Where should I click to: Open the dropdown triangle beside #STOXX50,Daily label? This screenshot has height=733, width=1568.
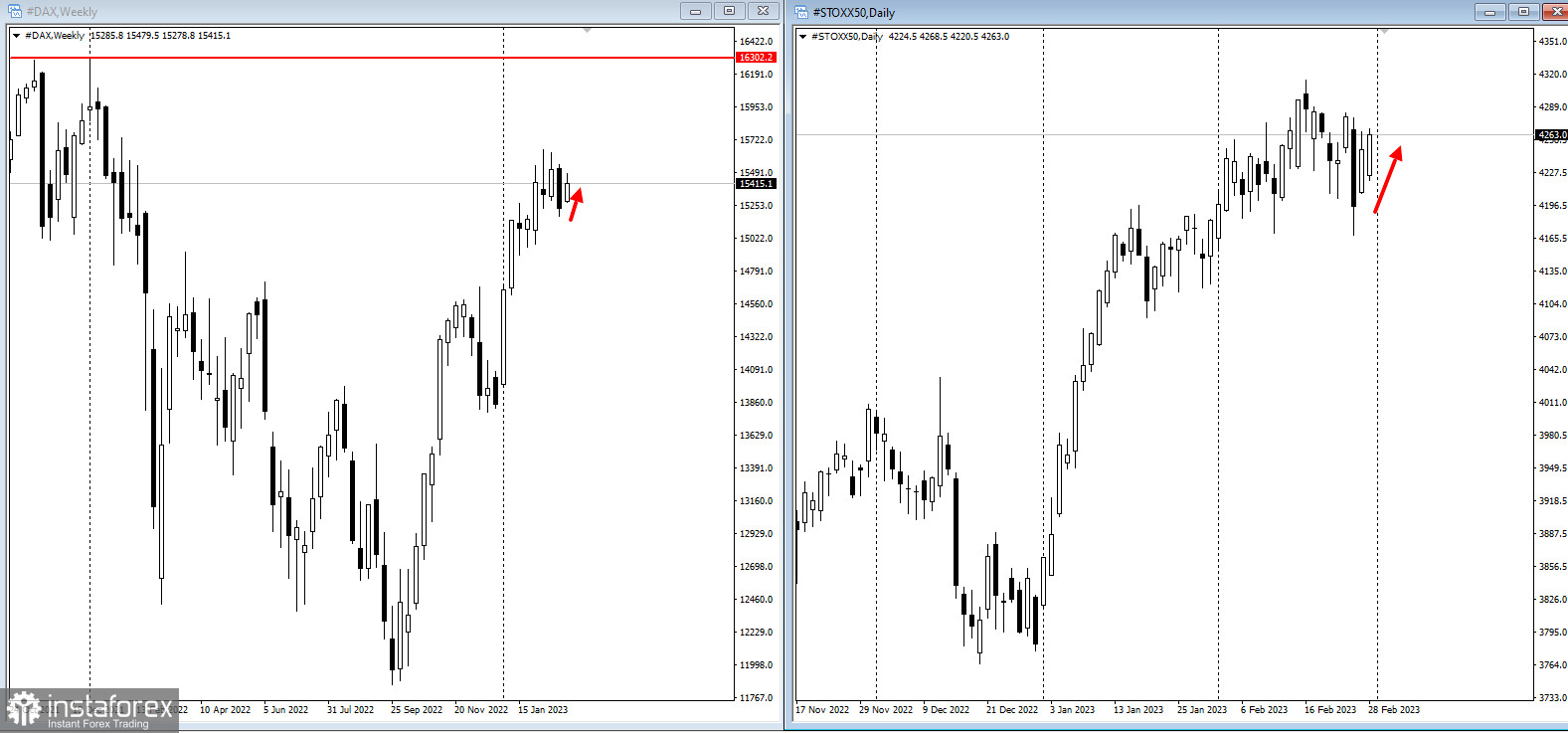[x=802, y=37]
